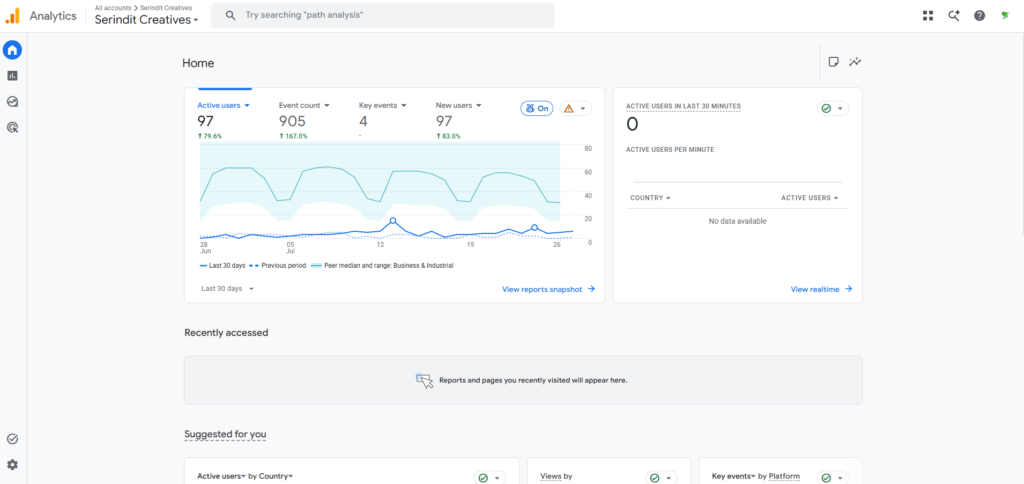Toggle the benchmarking On button

(x=537, y=108)
